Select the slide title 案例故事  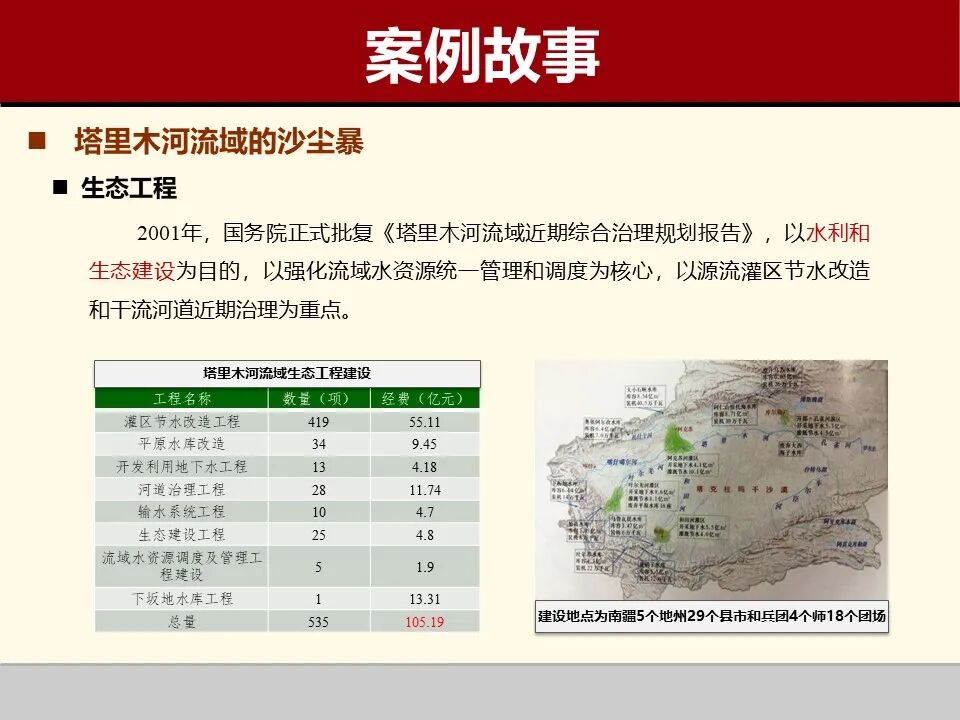480,50
